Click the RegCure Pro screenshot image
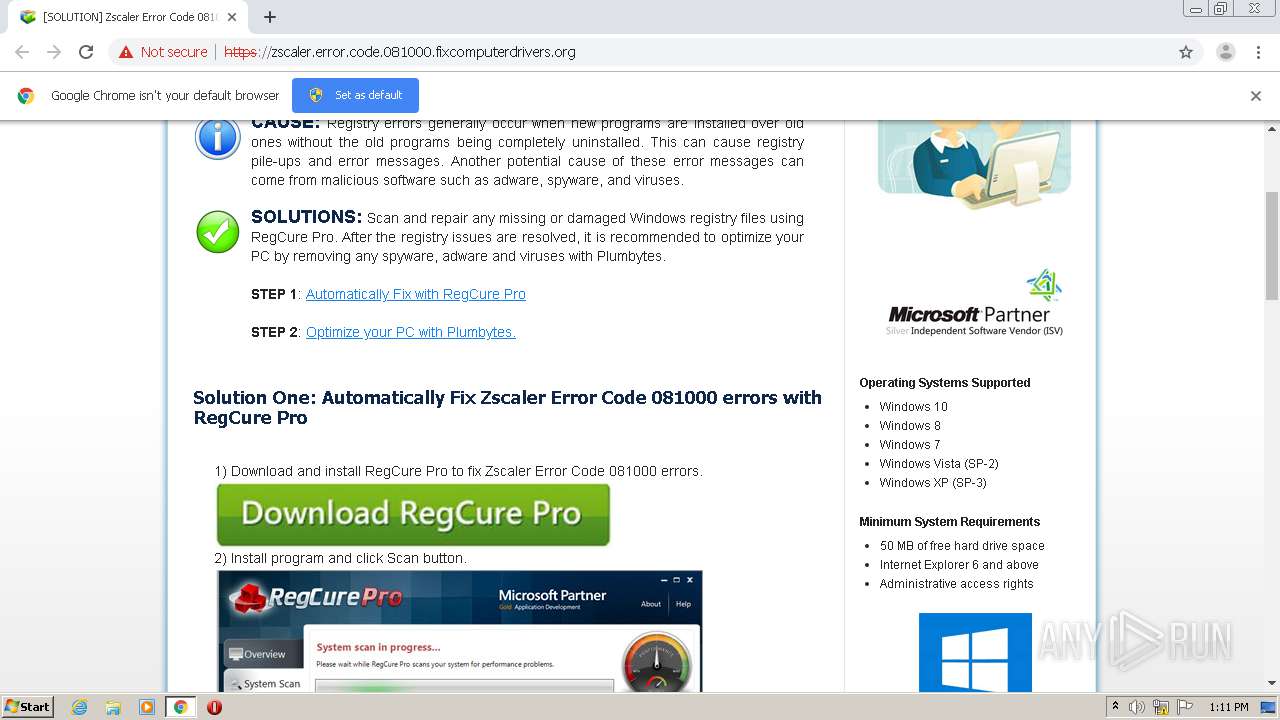Screen dimensions: 1280x720 tap(459, 630)
